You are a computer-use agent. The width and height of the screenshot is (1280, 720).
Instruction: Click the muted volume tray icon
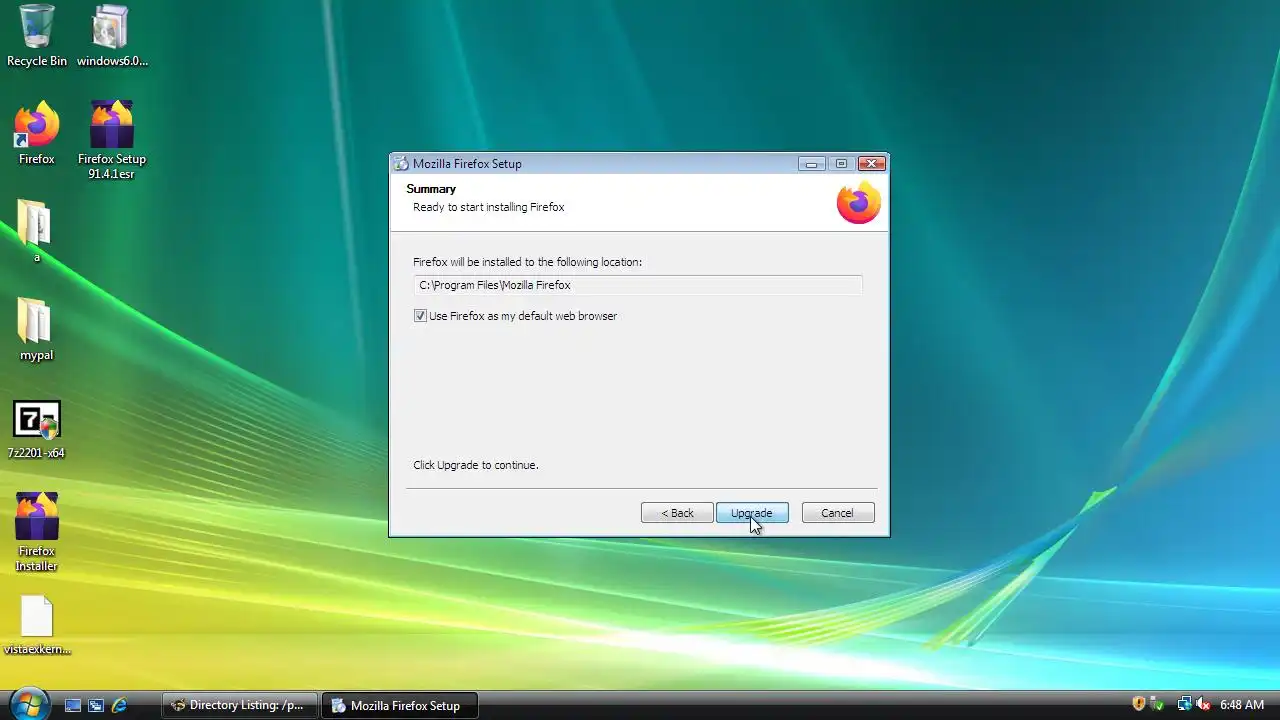click(x=1203, y=704)
